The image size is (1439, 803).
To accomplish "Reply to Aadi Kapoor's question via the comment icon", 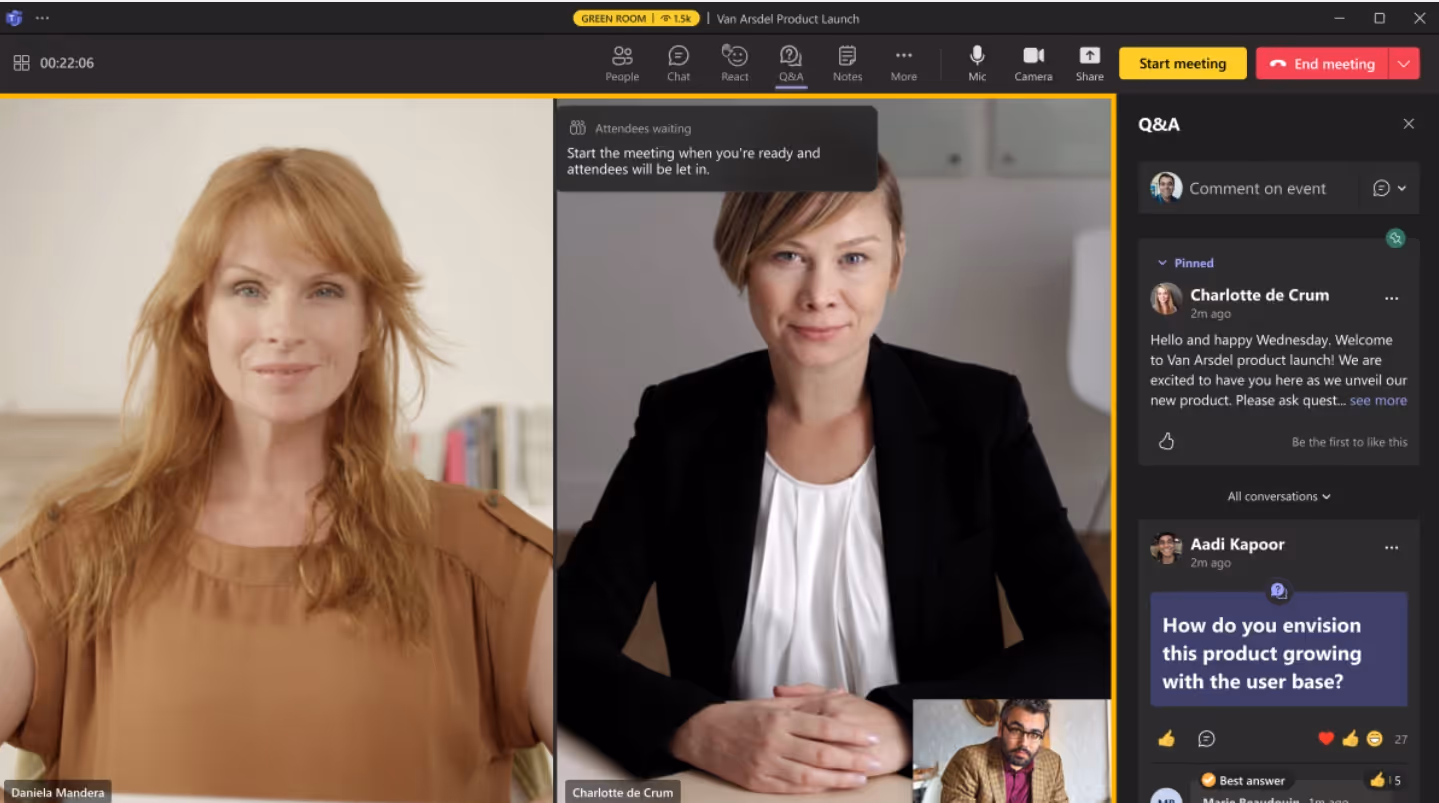I will [1207, 739].
